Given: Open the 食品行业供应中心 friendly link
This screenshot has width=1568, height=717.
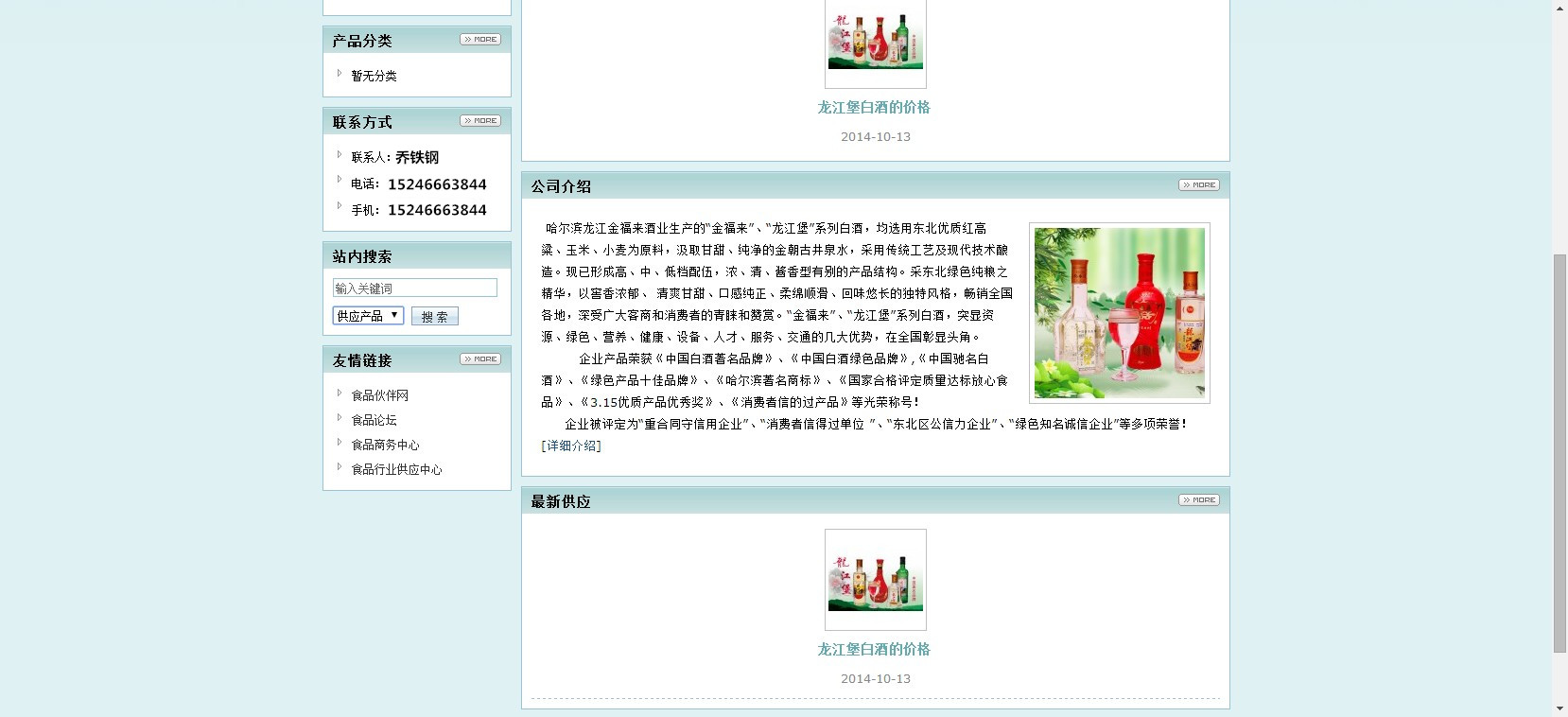Looking at the screenshot, I should coord(397,469).
